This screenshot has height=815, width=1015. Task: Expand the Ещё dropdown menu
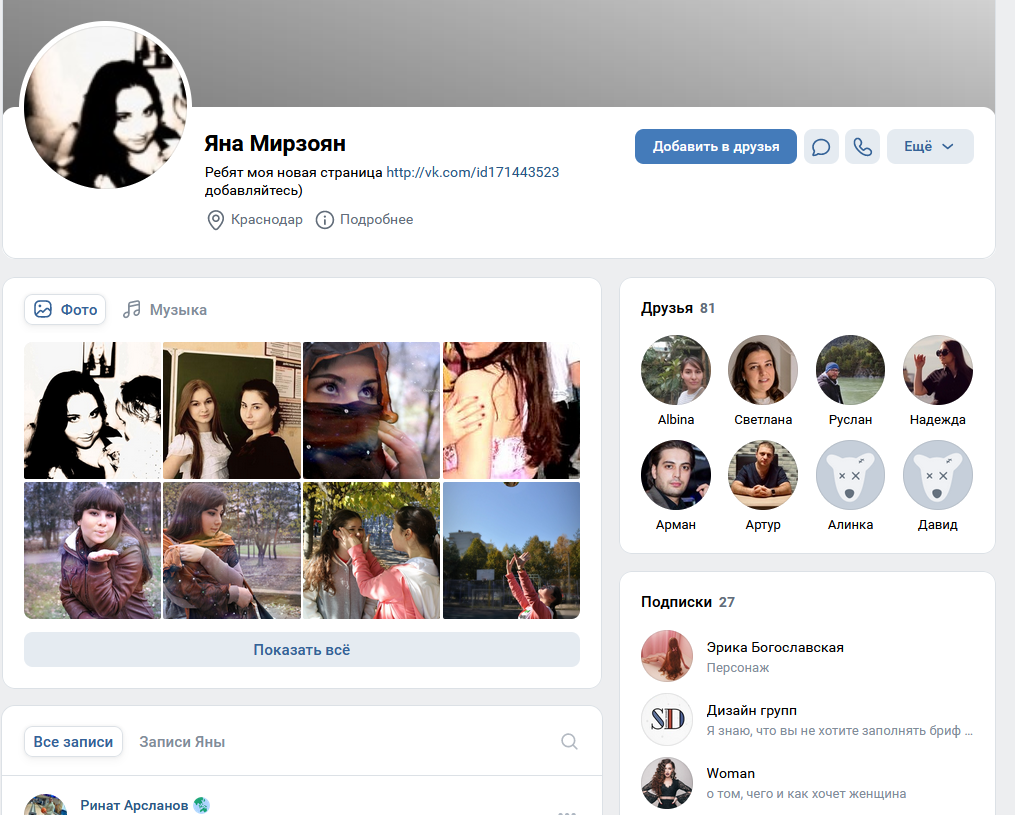pos(930,146)
